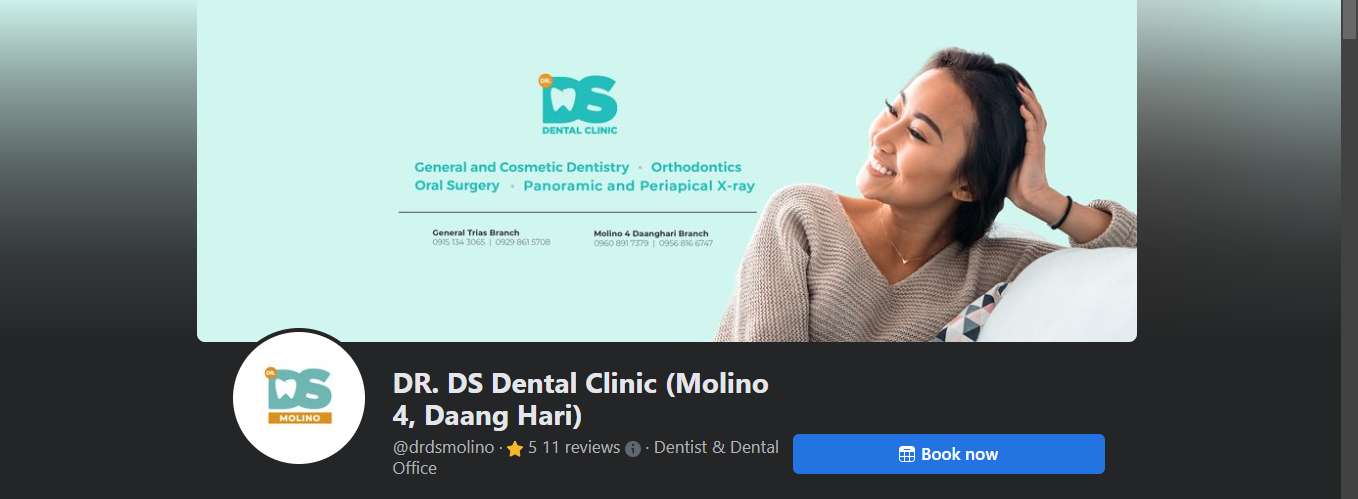This screenshot has height=499, width=1358.
Task: Click the General Trias Branch contact text
Action: coord(491,237)
